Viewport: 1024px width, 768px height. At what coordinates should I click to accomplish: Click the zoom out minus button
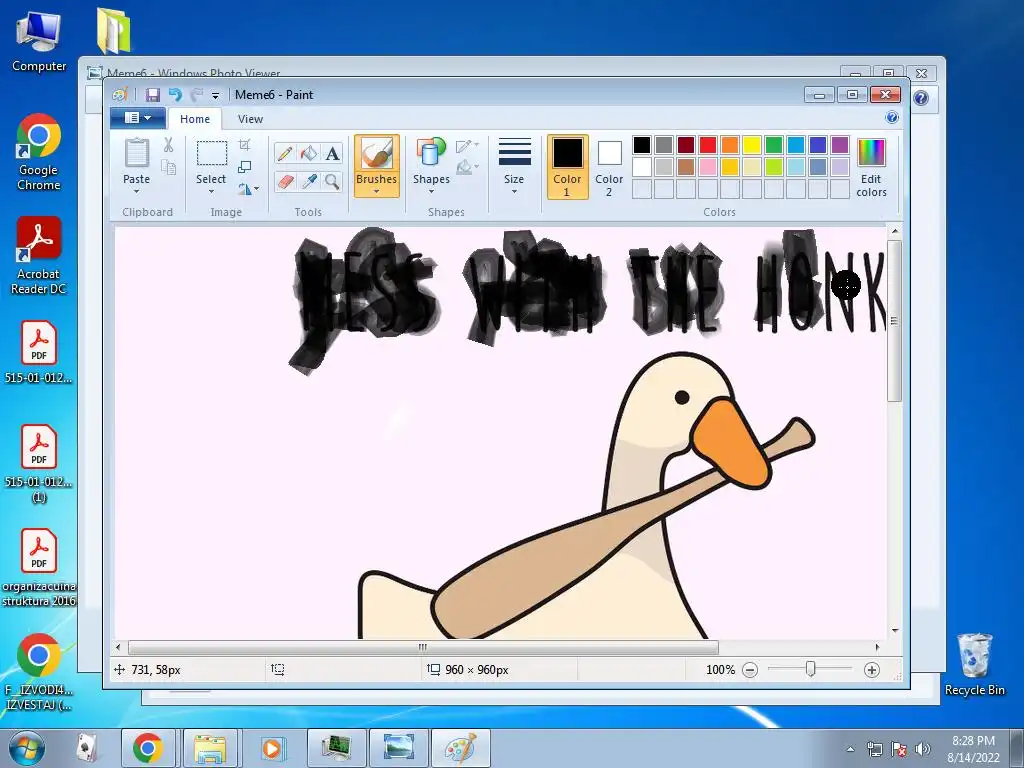pyautogui.click(x=750, y=670)
